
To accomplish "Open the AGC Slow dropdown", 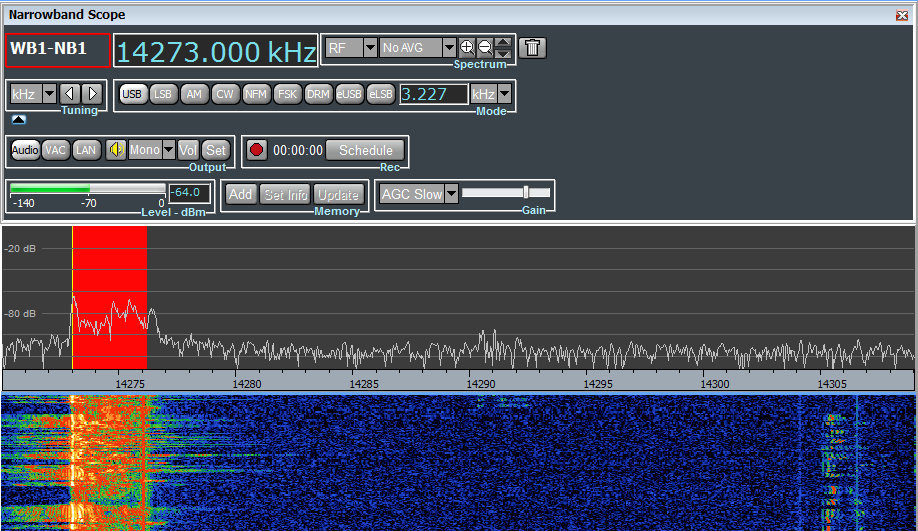I will tap(451, 194).
